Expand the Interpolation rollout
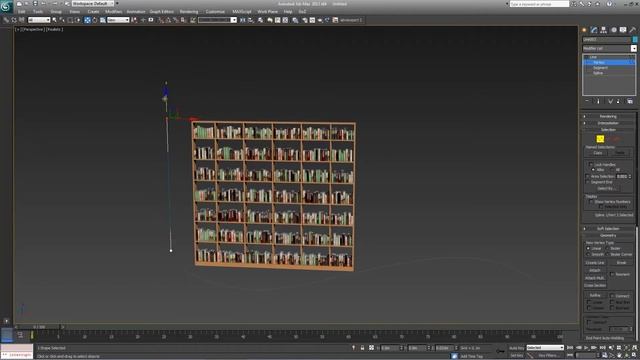The width and height of the screenshot is (640, 360). tap(608, 123)
